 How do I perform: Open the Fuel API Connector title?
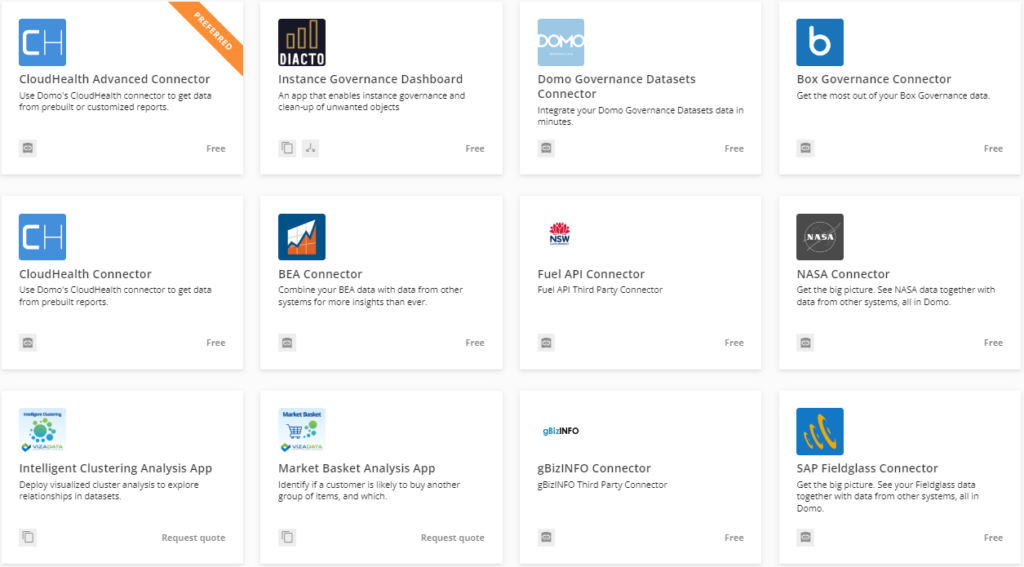click(591, 274)
